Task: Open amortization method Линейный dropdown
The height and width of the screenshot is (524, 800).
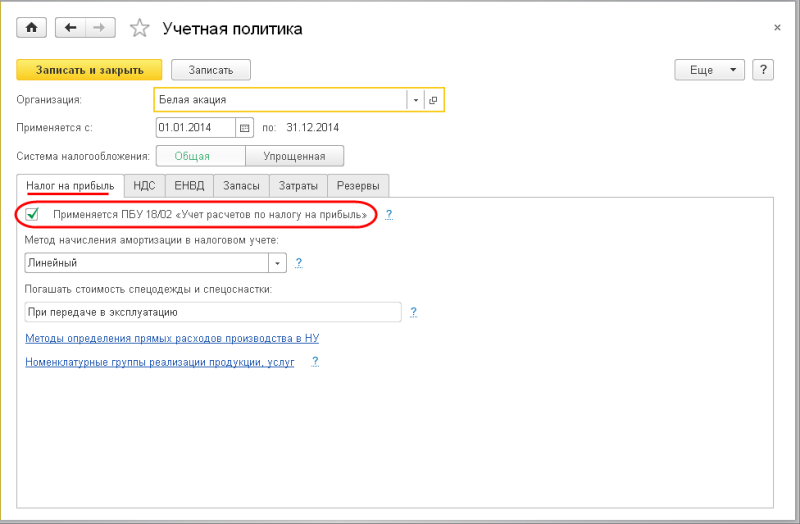Action: (277, 263)
